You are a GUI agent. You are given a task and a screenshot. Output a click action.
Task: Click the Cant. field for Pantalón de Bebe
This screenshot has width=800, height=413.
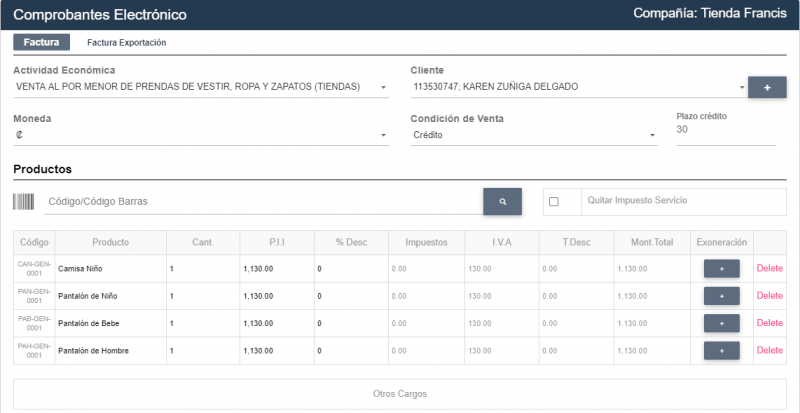202,323
